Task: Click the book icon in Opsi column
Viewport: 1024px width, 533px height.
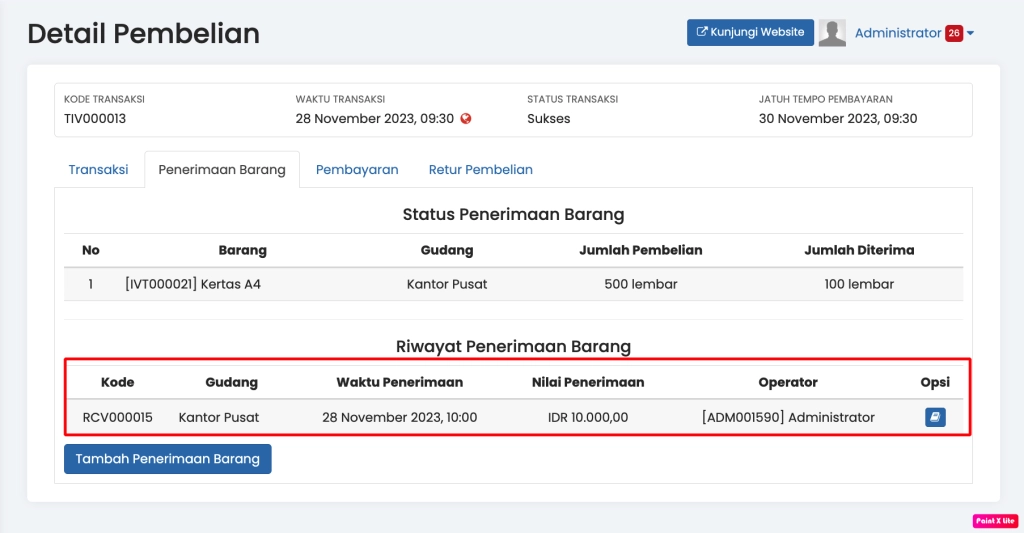Action: coord(935,417)
